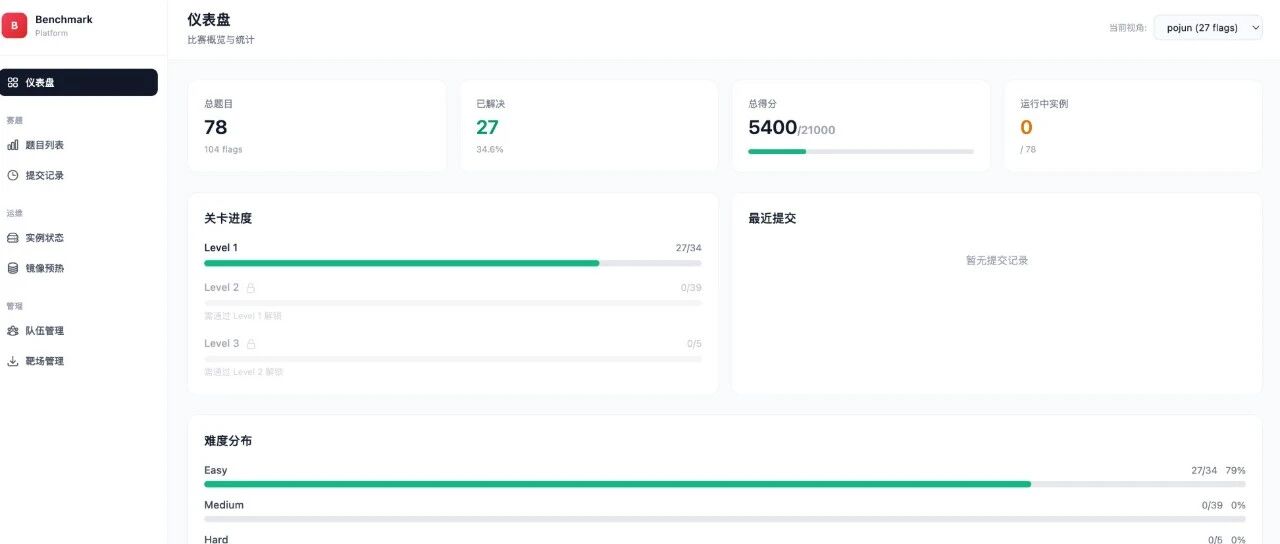Click the 运行中实例 card showing 0
Viewport: 1280px width, 544px height.
coord(1133,126)
